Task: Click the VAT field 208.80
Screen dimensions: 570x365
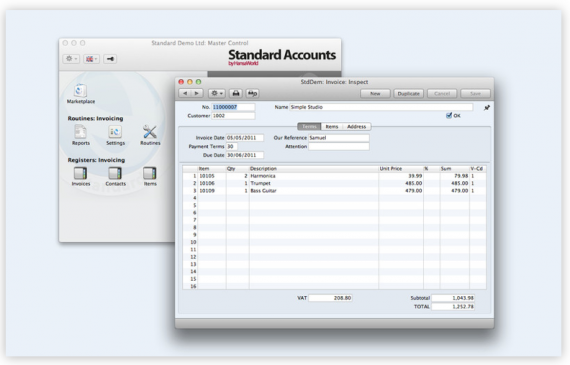Action: pyautogui.click(x=330, y=298)
